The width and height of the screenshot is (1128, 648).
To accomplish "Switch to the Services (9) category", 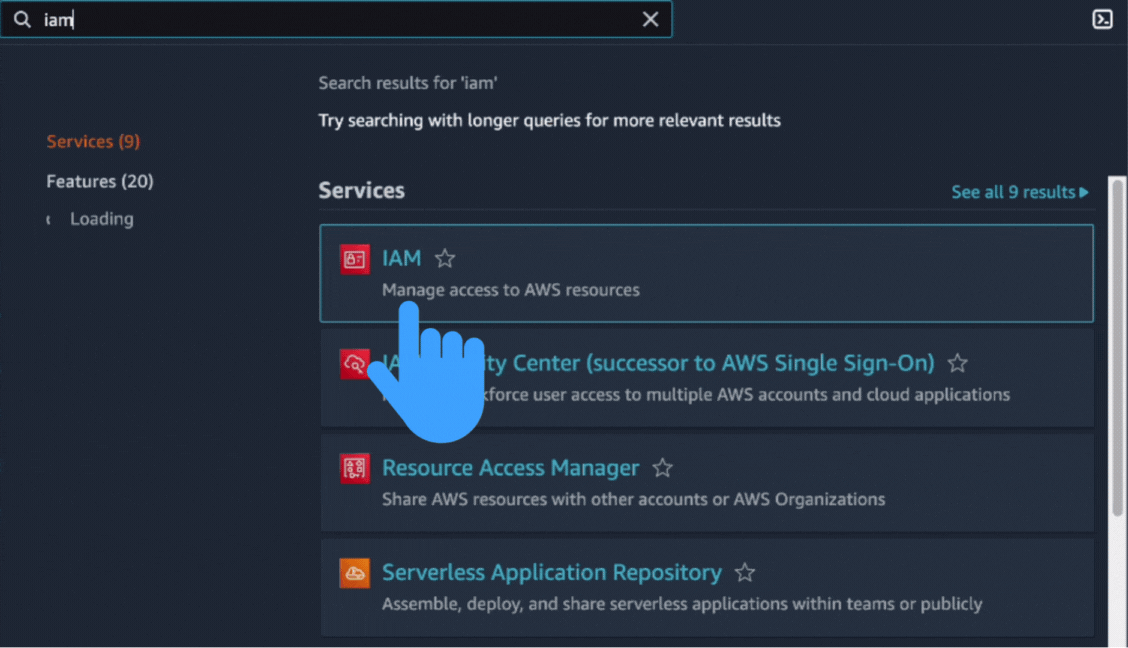I will [93, 141].
